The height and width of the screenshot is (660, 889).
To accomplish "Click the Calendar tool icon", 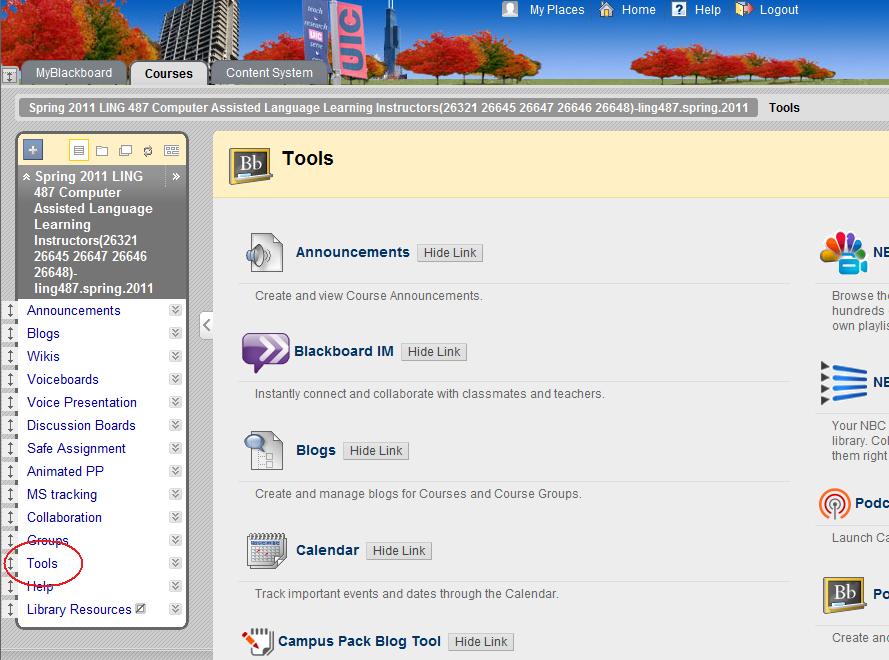I will tap(266, 550).
